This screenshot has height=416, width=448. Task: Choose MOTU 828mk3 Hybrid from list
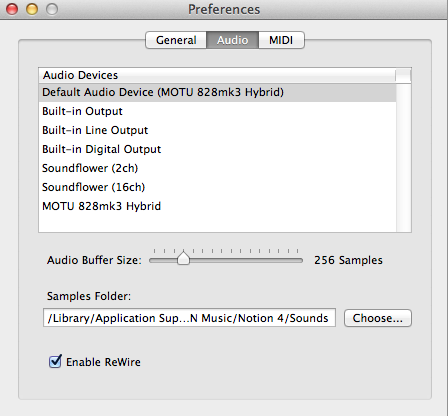coord(217,206)
